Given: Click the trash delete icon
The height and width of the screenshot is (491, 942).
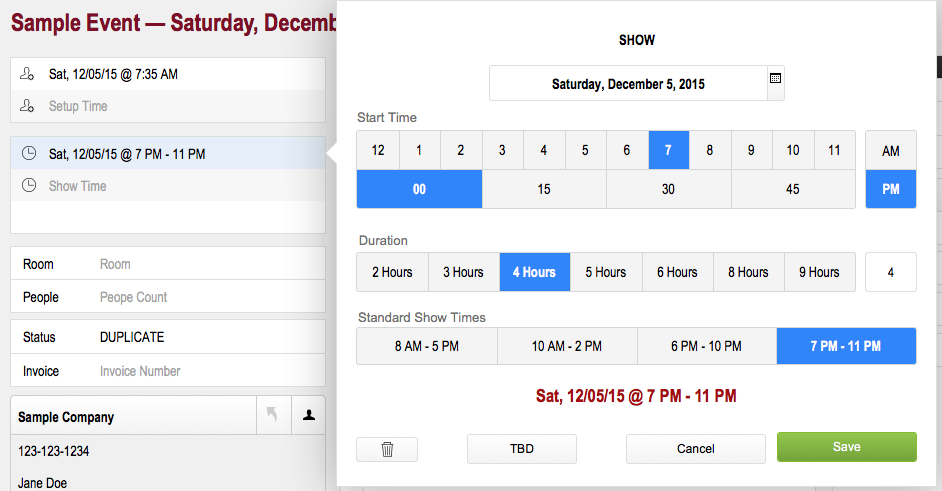Looking at the screenshot, I should [387, 449].
